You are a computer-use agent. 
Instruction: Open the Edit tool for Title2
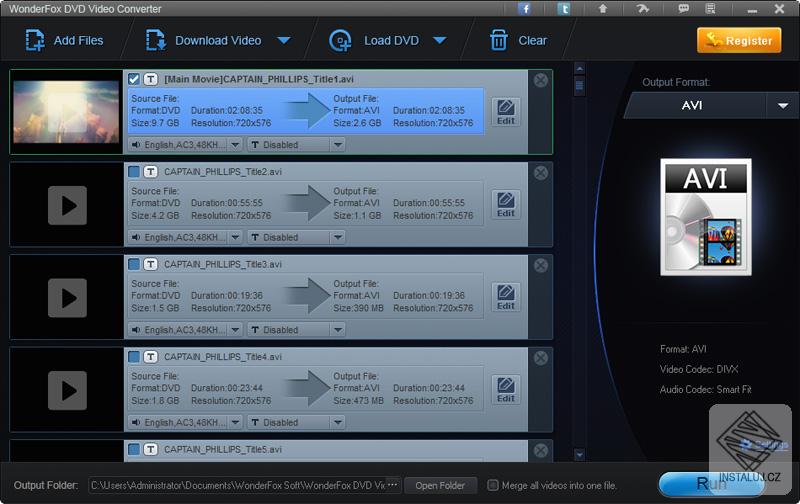506,205
